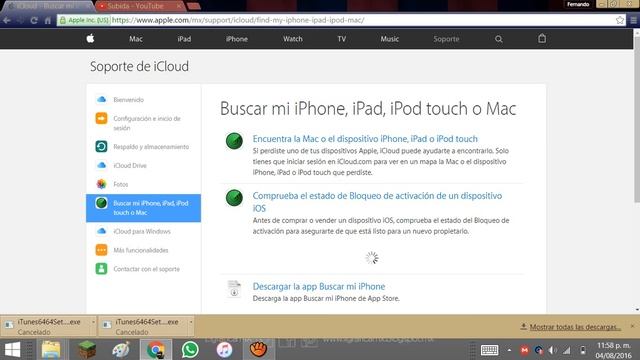This screenshot has width=640, height=360.
Task: Open the Mac menu item
Action: [x=136, y=39]
